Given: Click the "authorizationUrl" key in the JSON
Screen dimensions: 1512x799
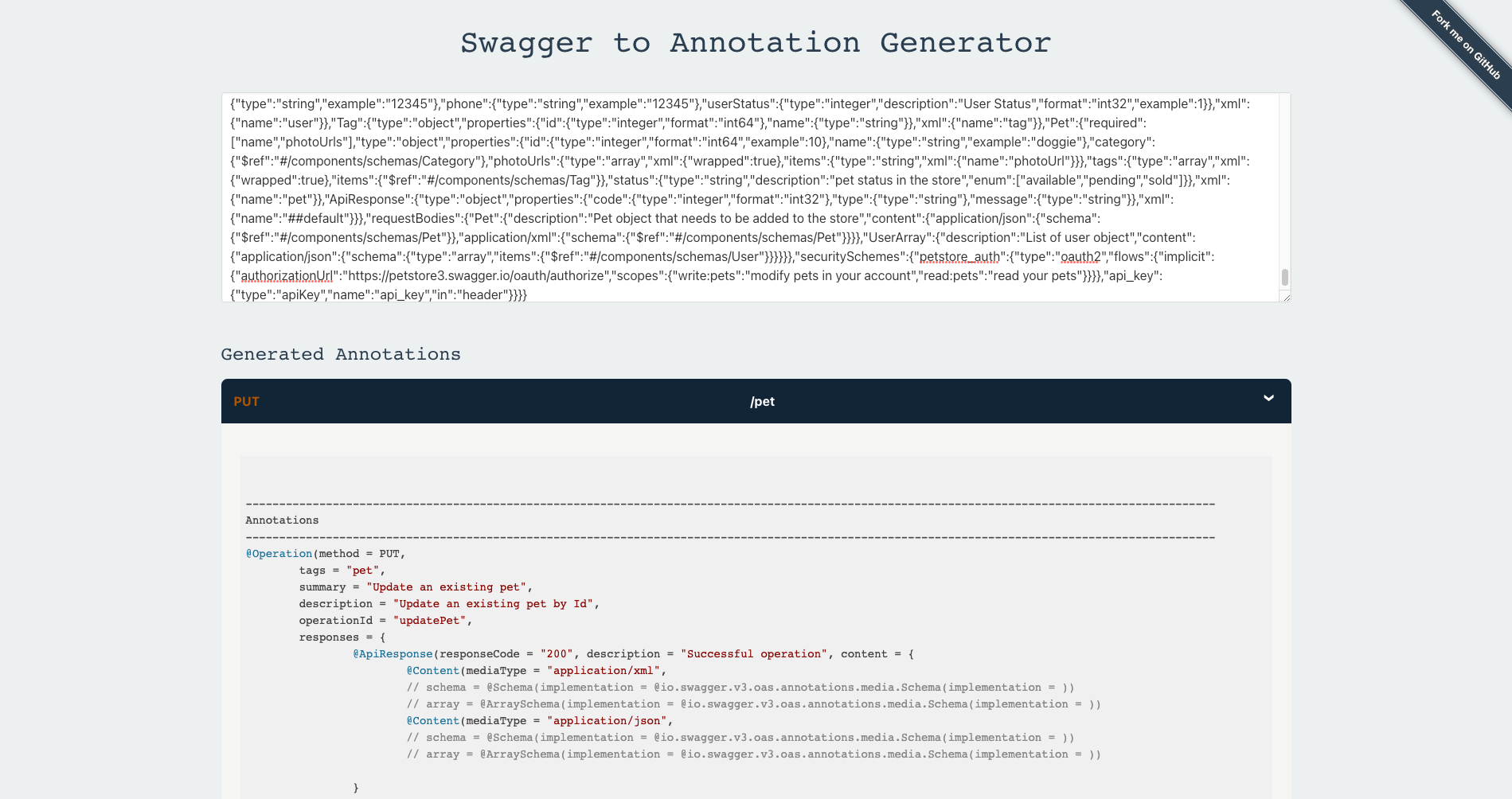Looking at the screenshot, I should [x=287, y=276].
